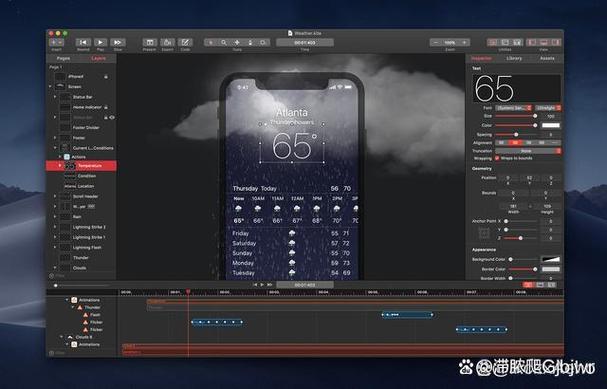Viewport: 607px width, 389px height.
Task: Select the arrow pointer tool
Action: (x=211, y=43)
